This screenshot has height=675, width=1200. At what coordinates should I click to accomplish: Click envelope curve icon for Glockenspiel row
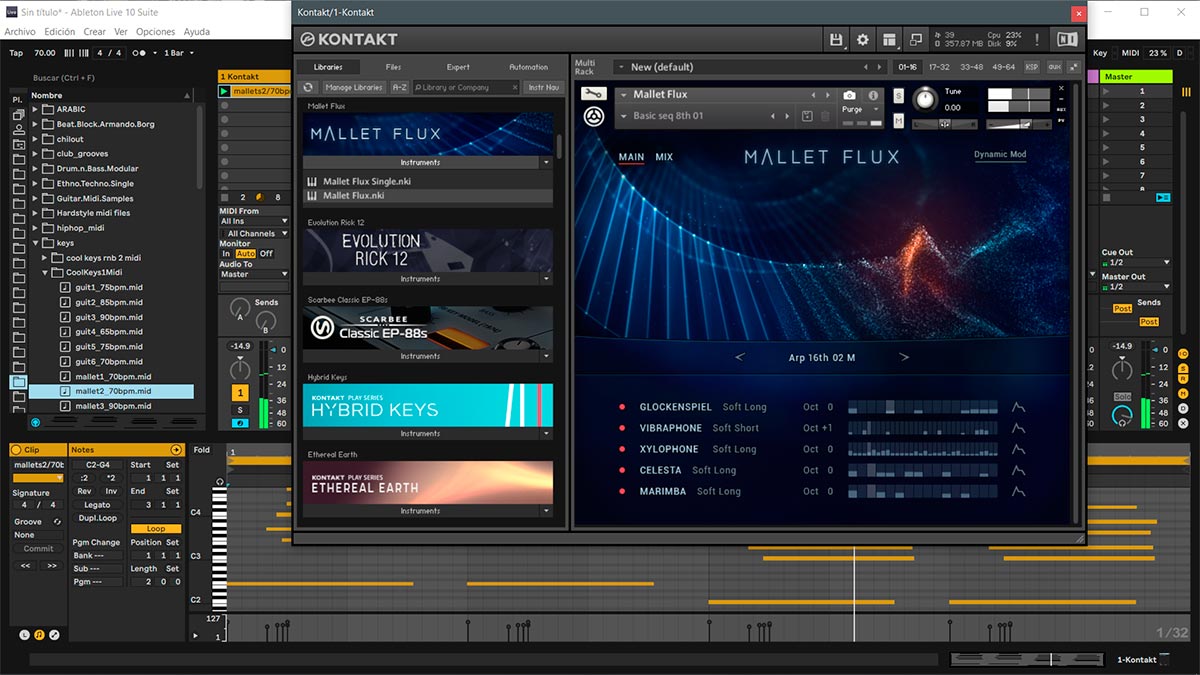click(1019, 407)
